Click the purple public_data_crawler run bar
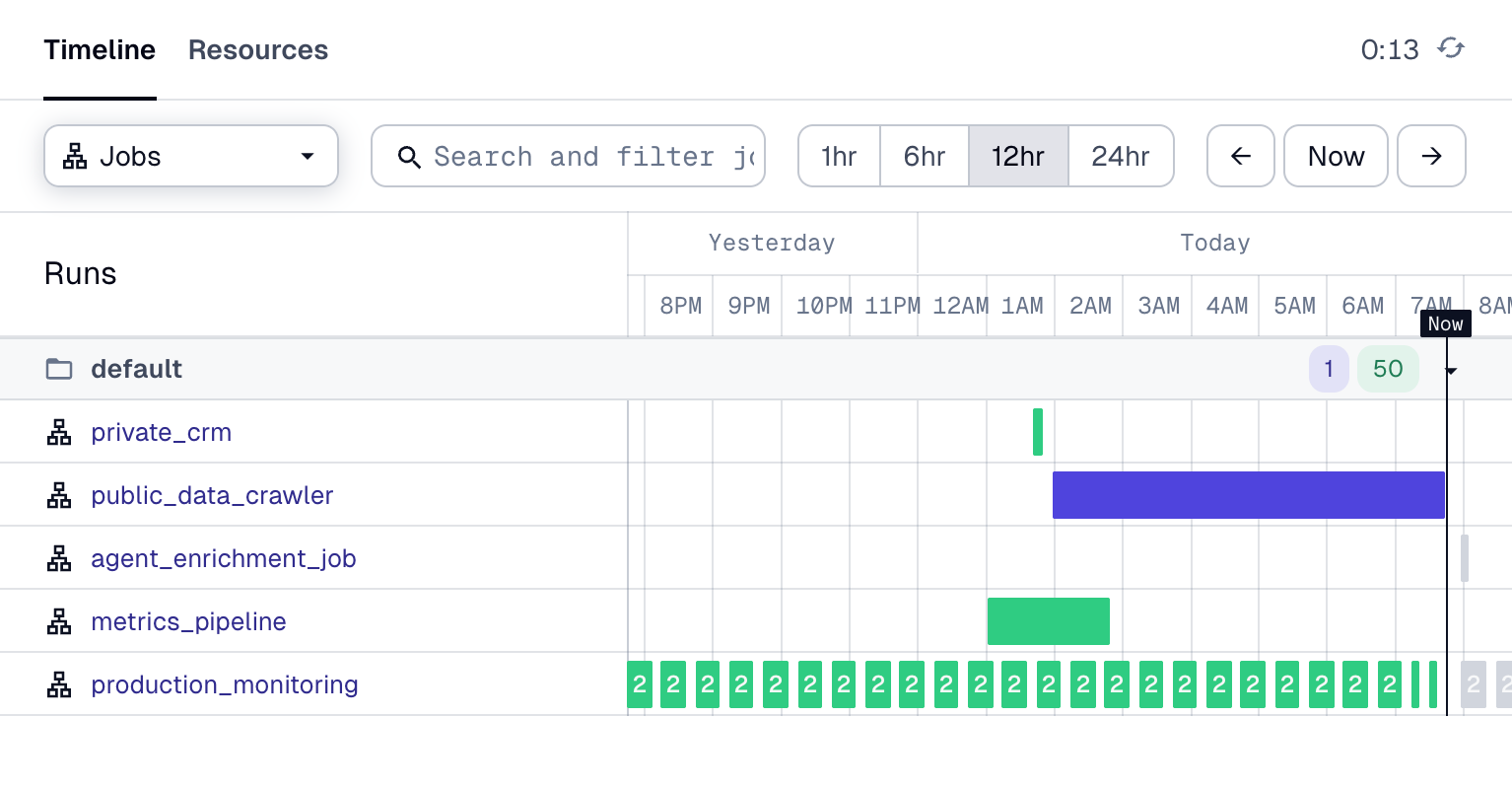The height and width of the screenshot is (789, 1512). 1248,495
